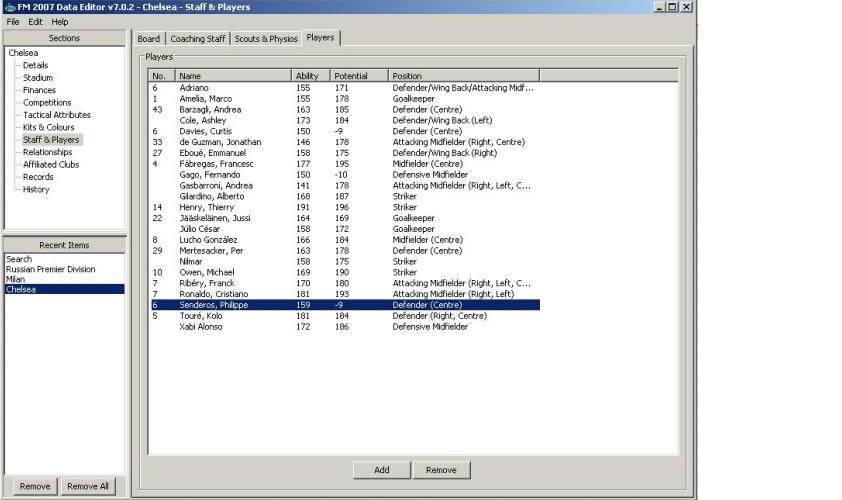Select Milan in Recent Items list

tap(16, 279)
